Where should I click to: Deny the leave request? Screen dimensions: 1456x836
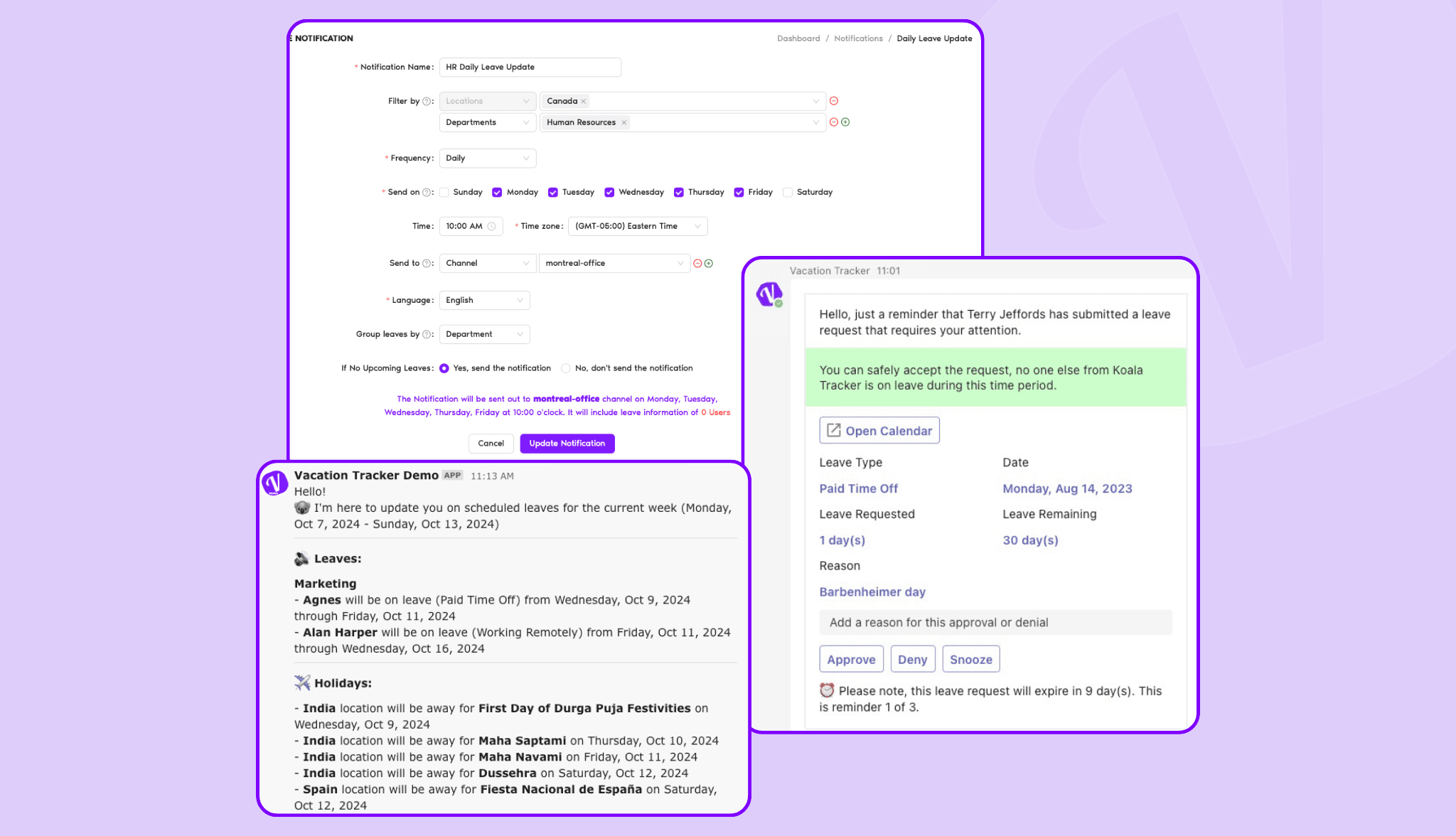click(x=912, y=660)
